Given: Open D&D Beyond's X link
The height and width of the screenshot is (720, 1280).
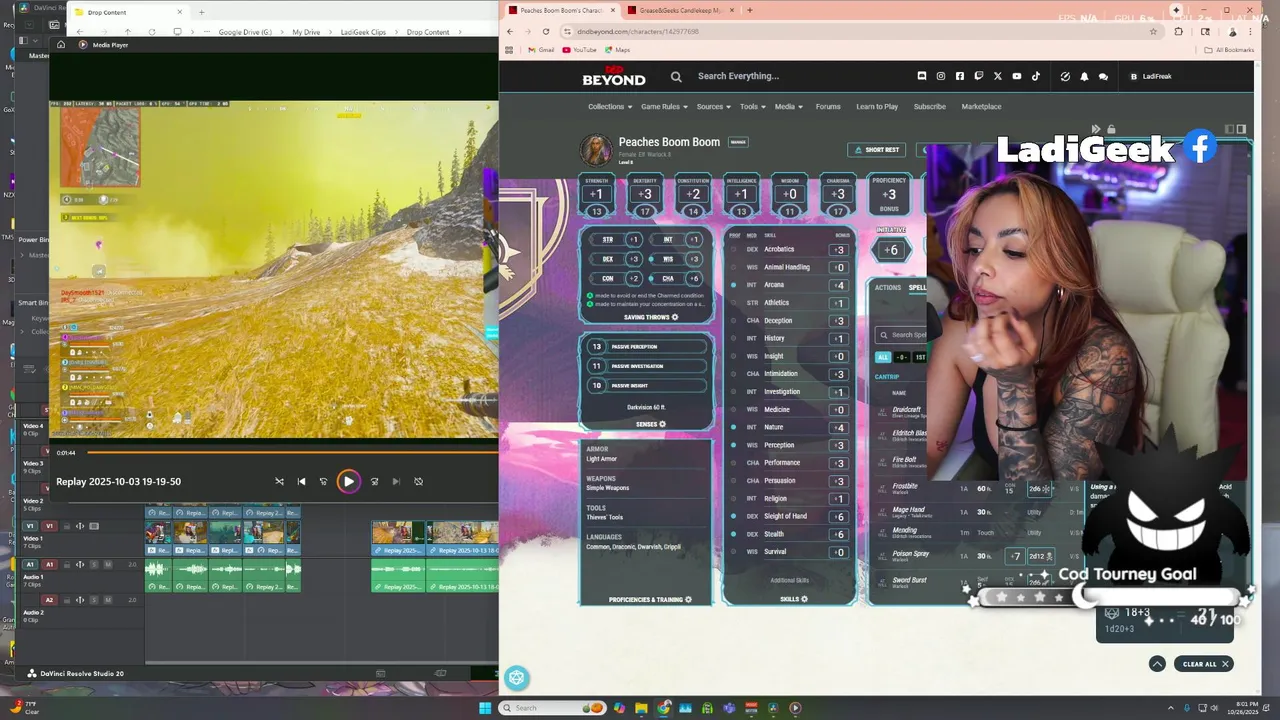Looking at the screenshot, I should pyautogui.click(x=998, y=76).
